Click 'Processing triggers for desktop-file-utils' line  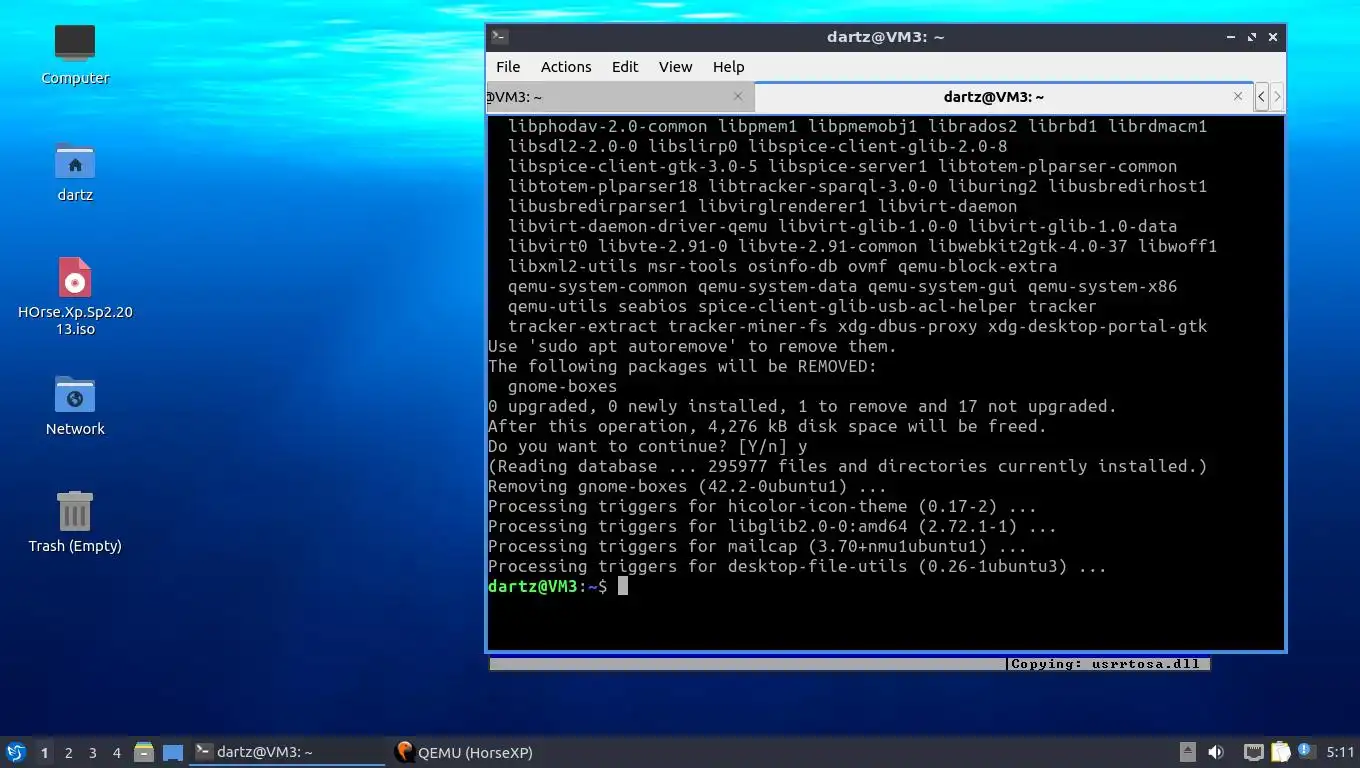[797, 566]
